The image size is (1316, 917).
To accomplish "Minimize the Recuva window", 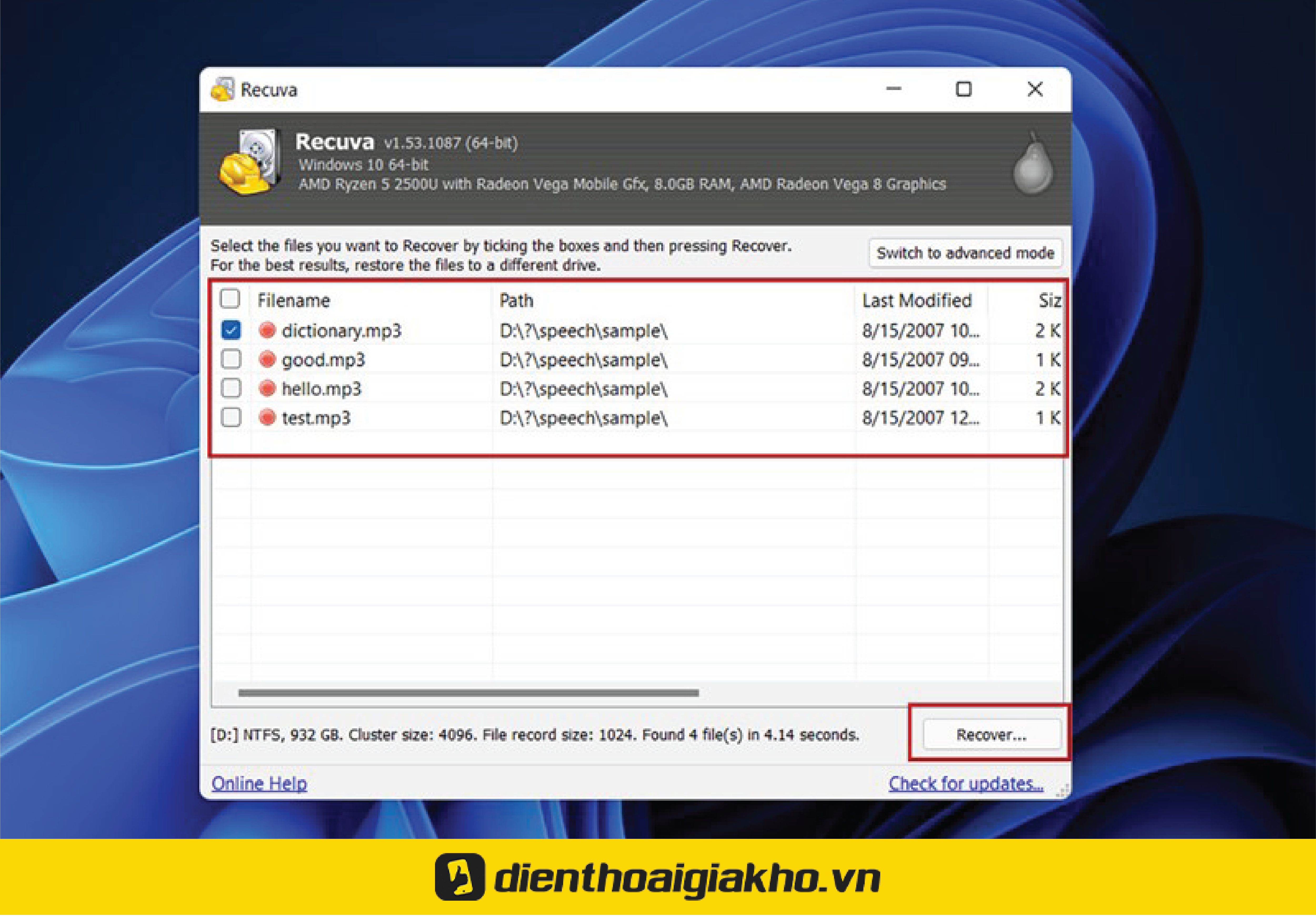I will click(894, 89).
